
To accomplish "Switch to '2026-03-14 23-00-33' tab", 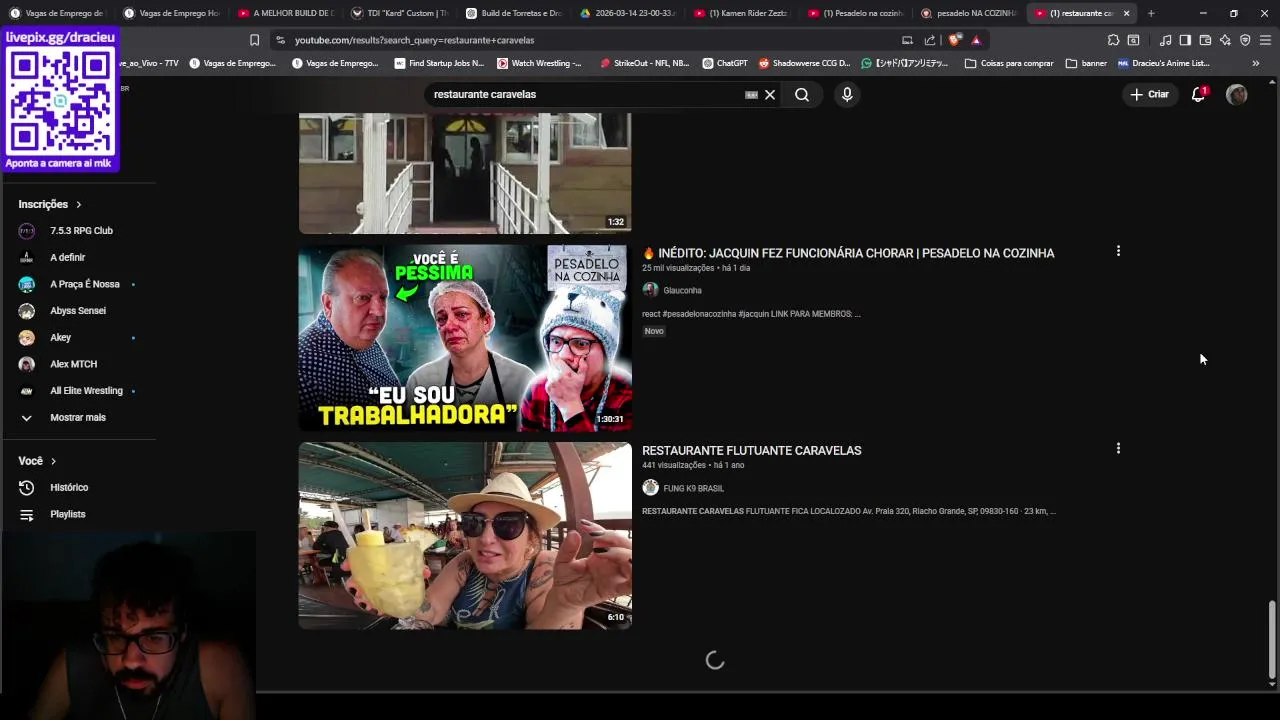I will (627, 13).
